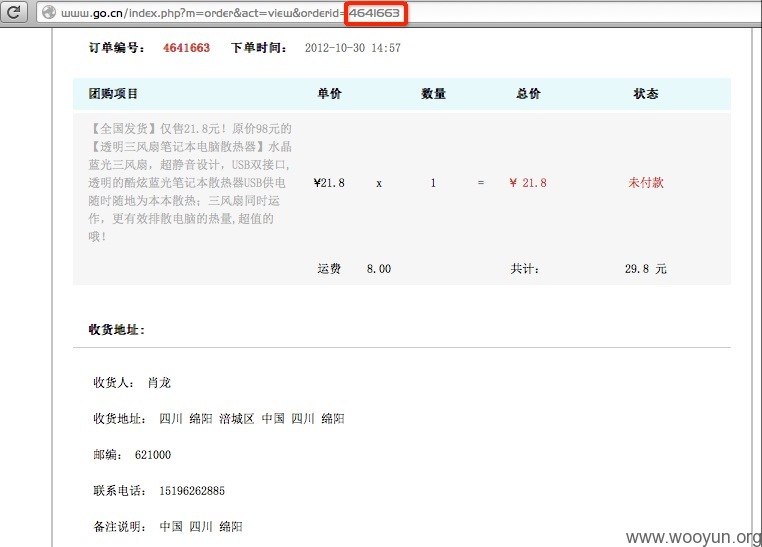
Task: Click the grand total 29.8 元
Action: coord(646,269)
